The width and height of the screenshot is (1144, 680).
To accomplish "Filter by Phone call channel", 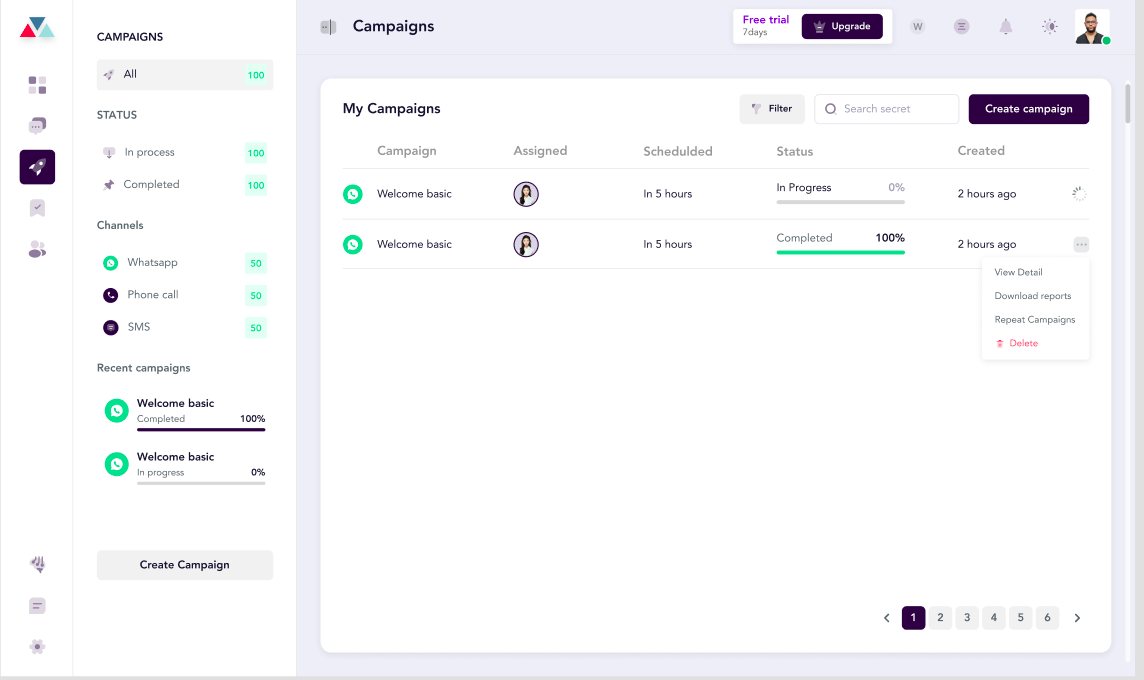I will click(x=185, y=295).
